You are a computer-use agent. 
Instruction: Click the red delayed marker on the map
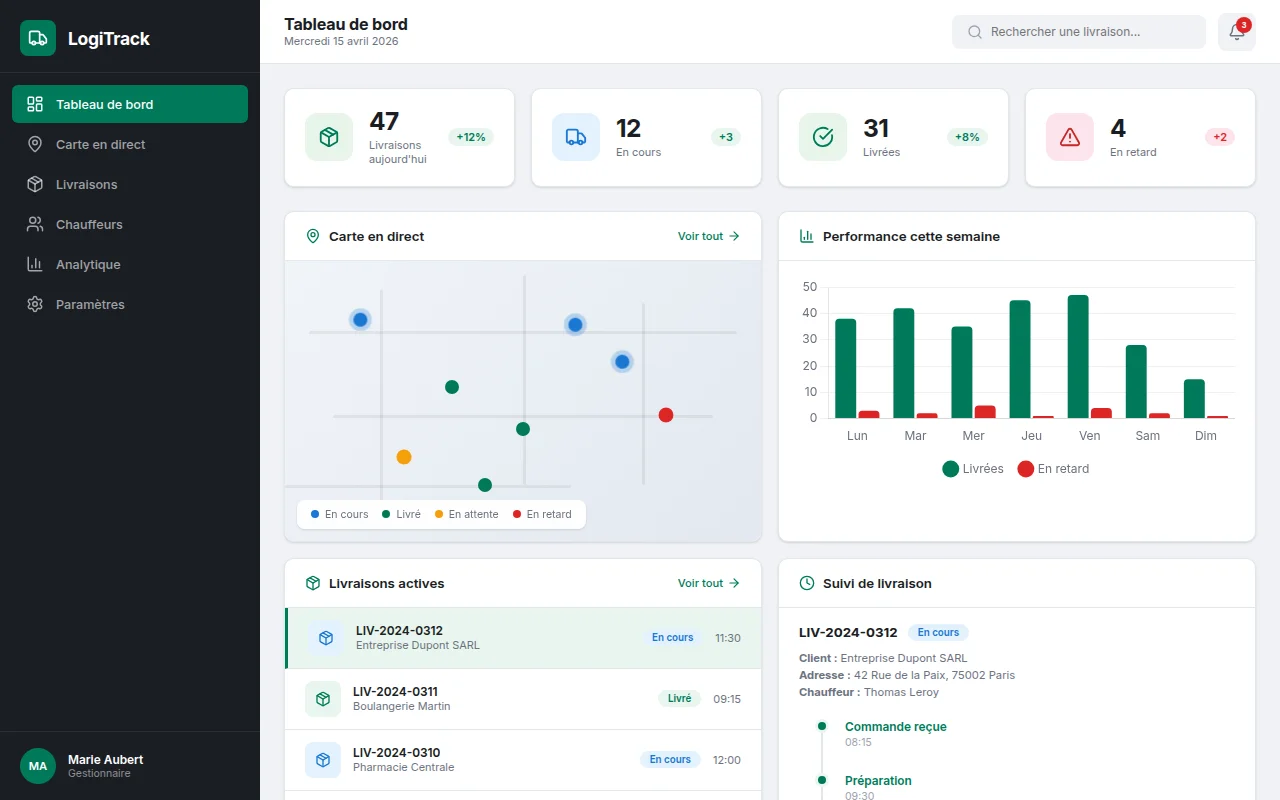click(x=666, y=415)
